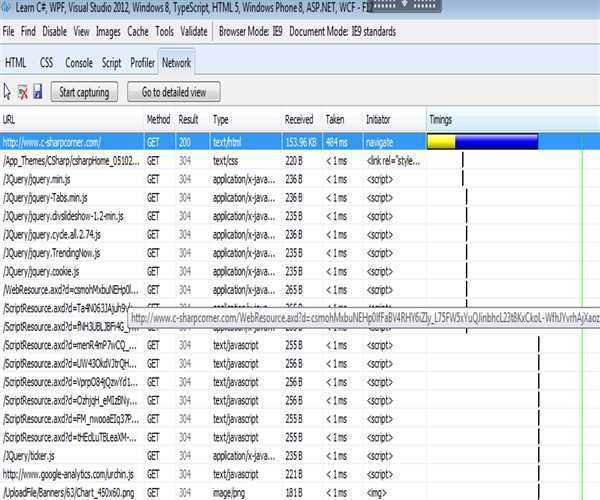
Task: Open the Validate menu
Action: [x=194, y=31]
